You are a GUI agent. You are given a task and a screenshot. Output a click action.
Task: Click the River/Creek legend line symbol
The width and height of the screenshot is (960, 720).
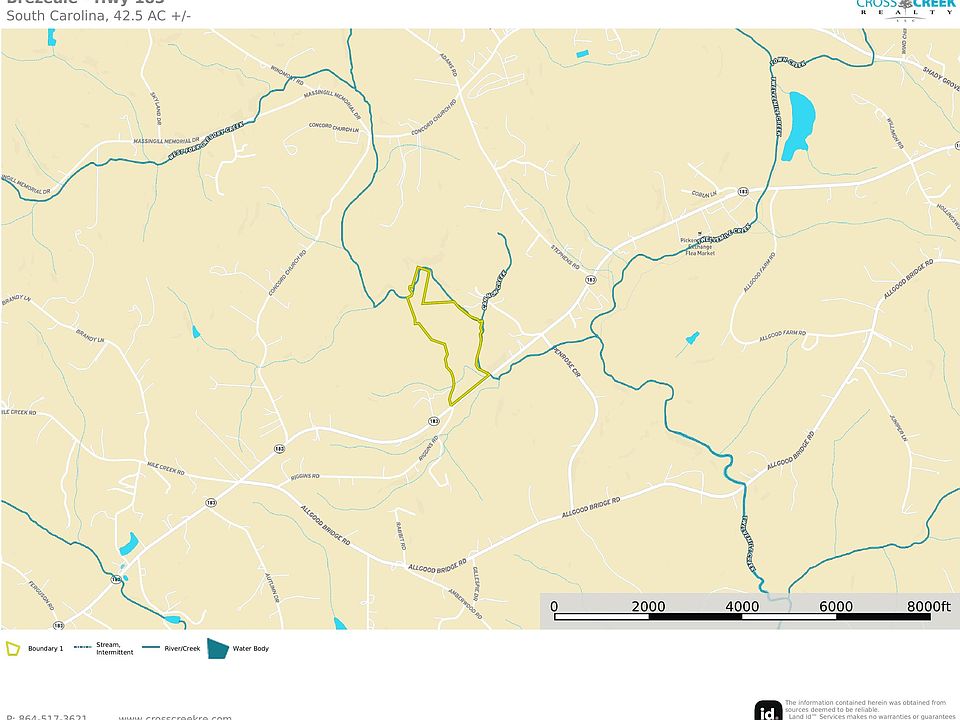pos(151,647)
